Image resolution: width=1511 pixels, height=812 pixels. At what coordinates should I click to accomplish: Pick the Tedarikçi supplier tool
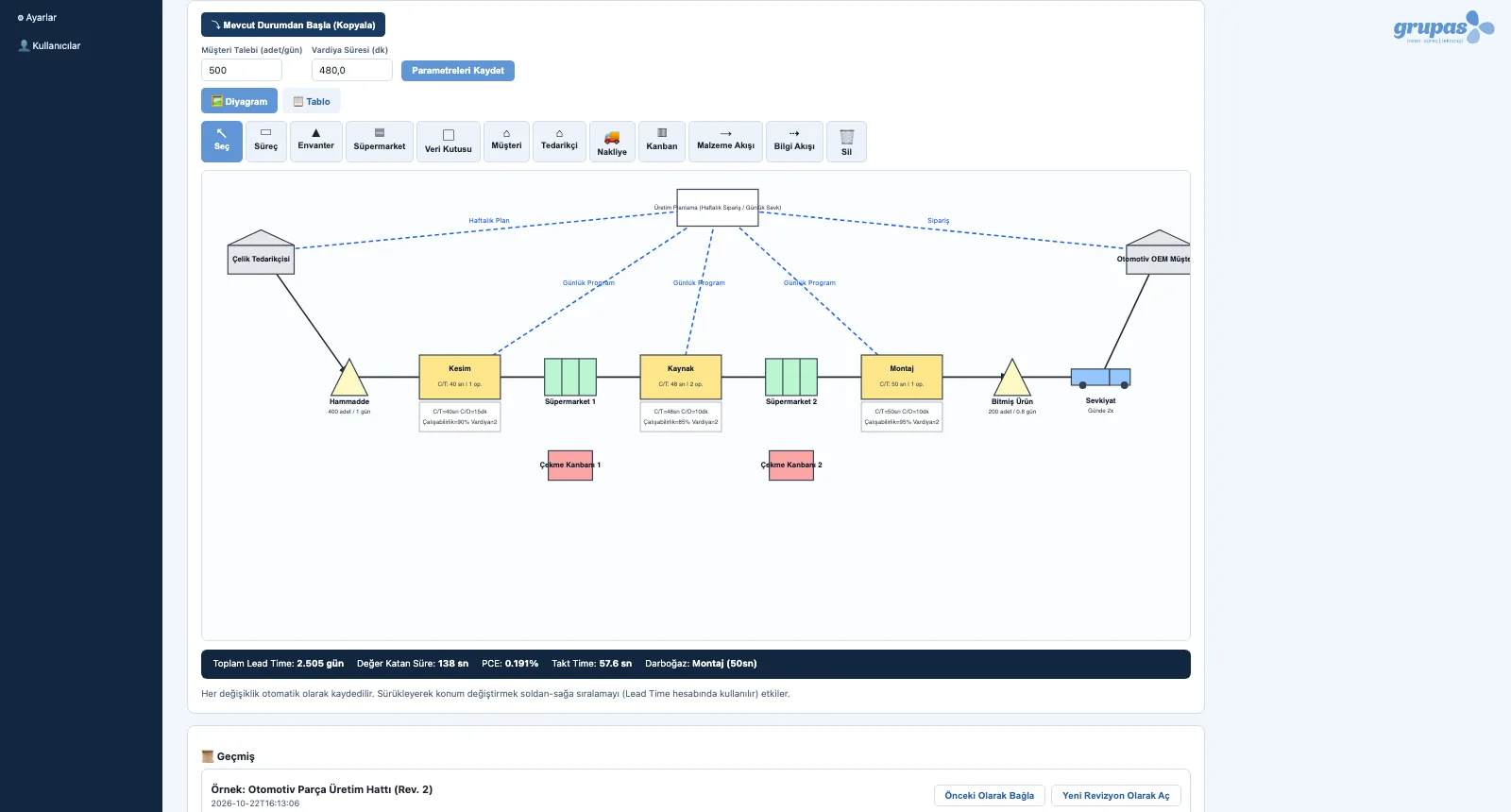pyautogui.click(x=559, y=142)
